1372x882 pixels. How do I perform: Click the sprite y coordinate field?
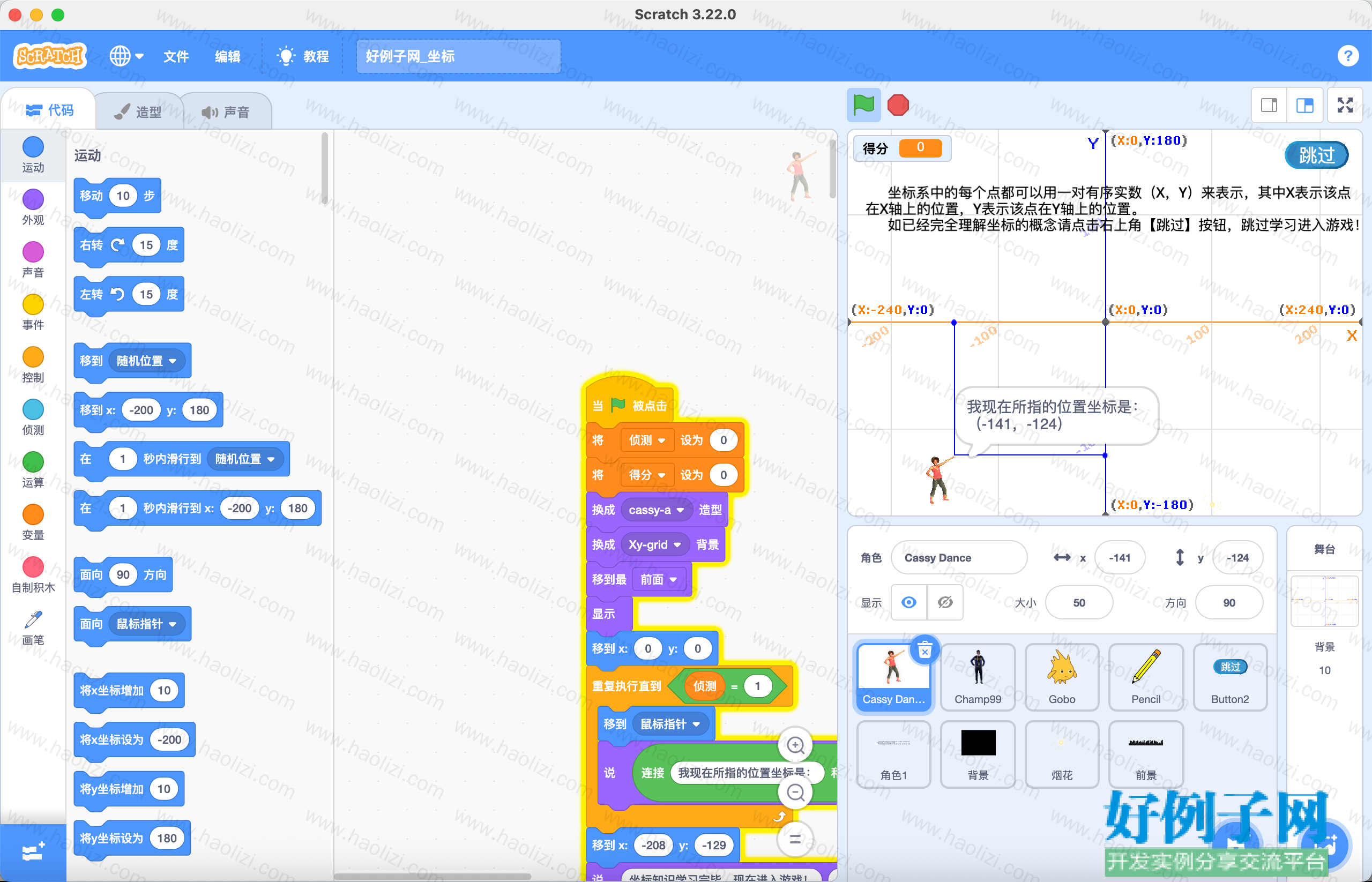1237,558
